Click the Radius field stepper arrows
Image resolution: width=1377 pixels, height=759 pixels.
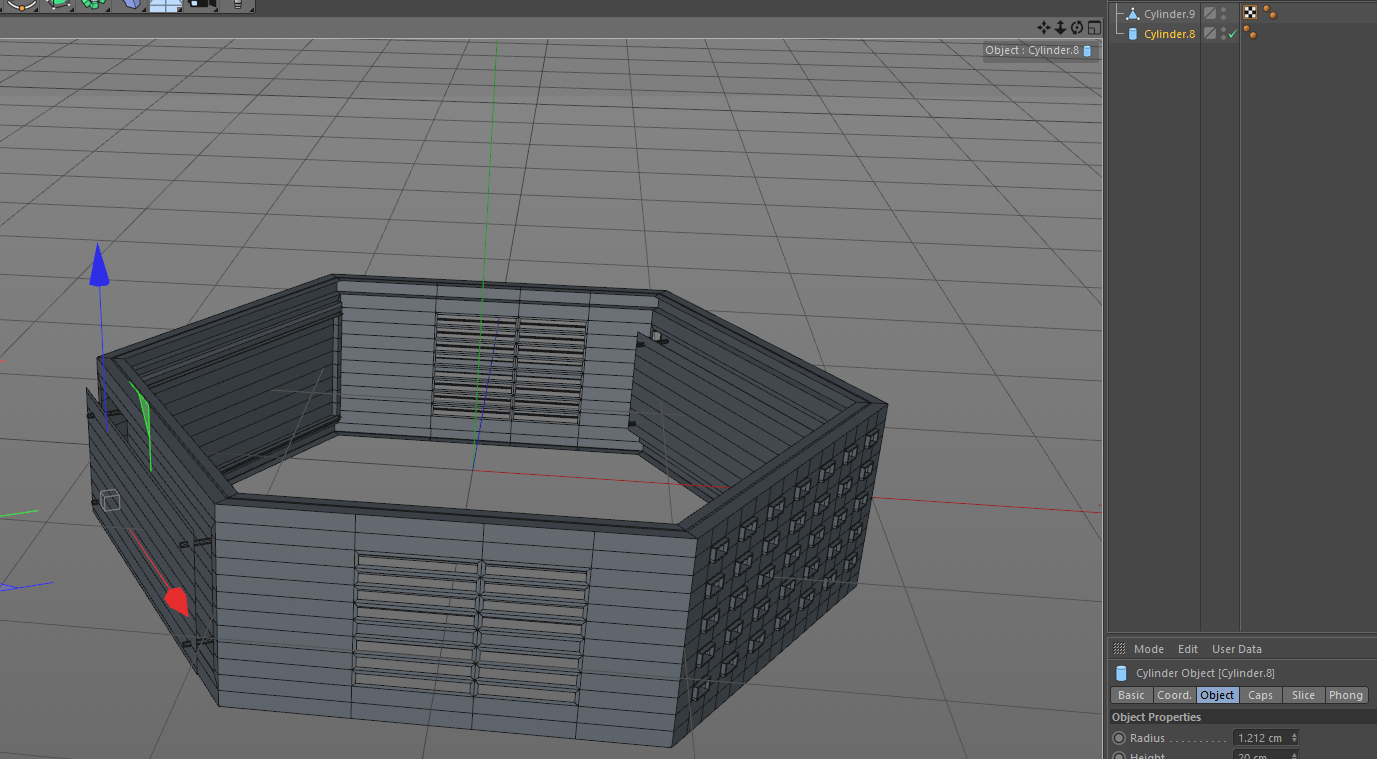pos(1294,738)
